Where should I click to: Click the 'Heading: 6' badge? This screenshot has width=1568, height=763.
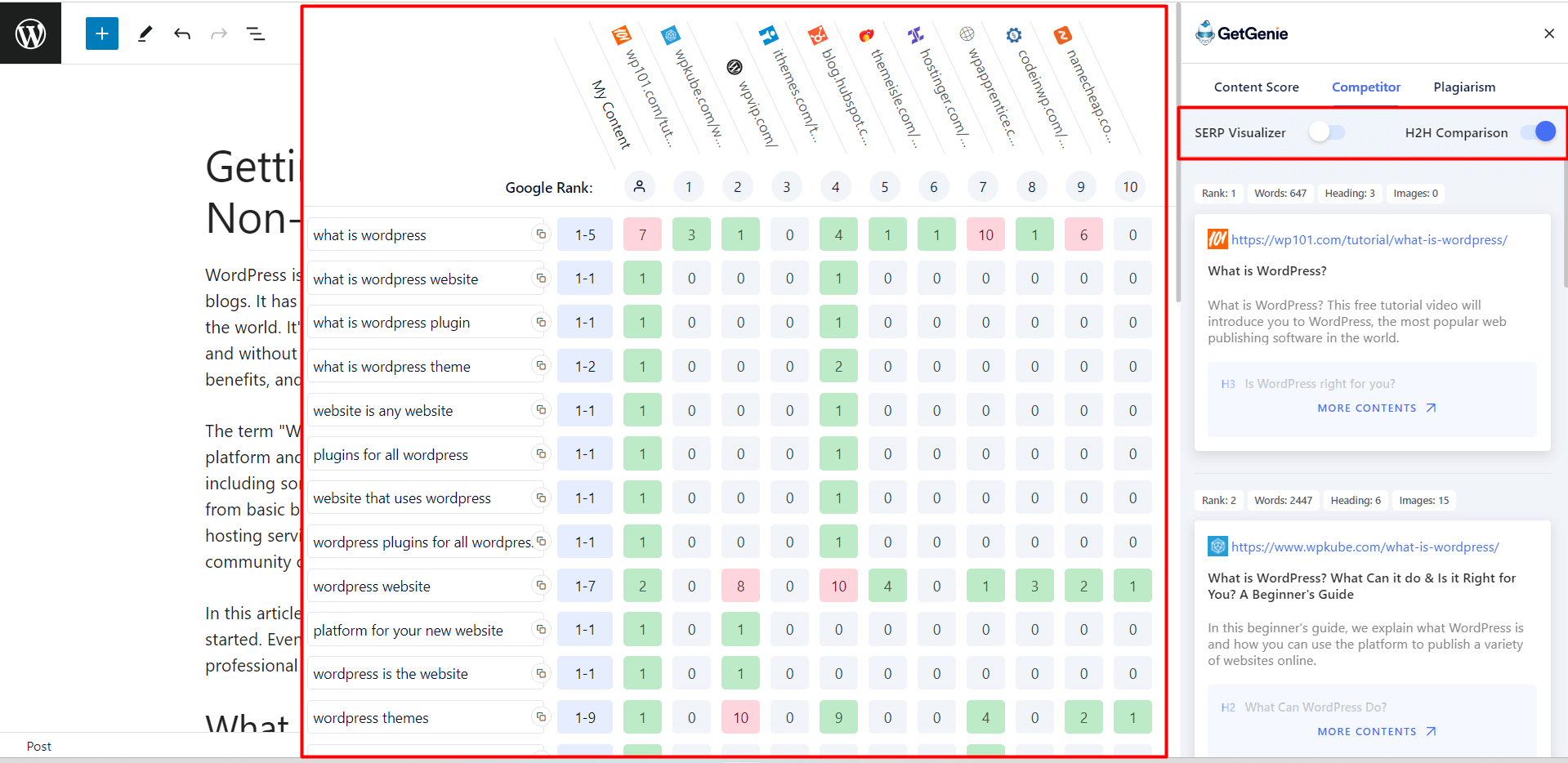click(x=1356, y=500)
